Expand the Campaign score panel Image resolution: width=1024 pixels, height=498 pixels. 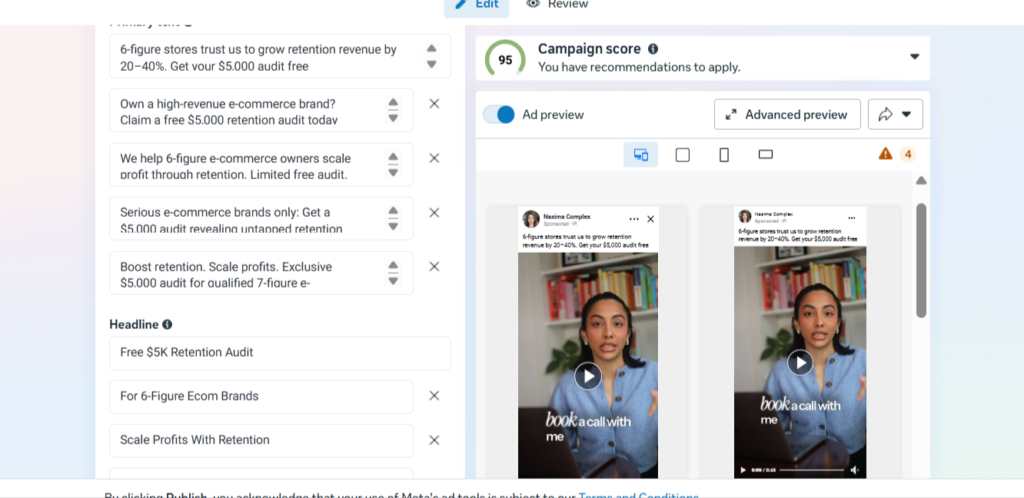point(914,57)
